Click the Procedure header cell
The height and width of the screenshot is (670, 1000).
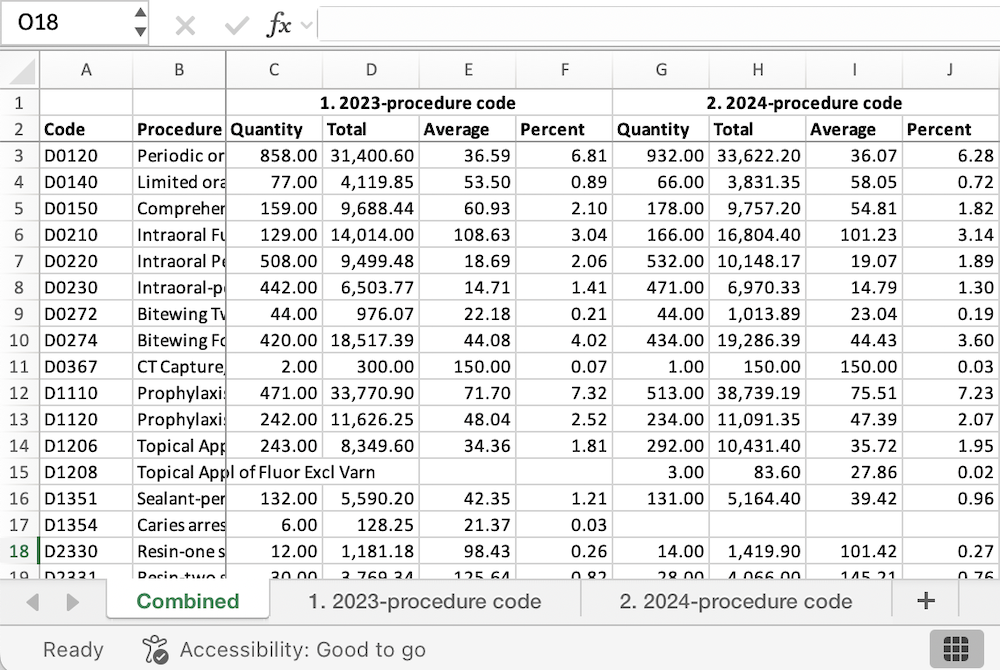[x=179, y=129]
